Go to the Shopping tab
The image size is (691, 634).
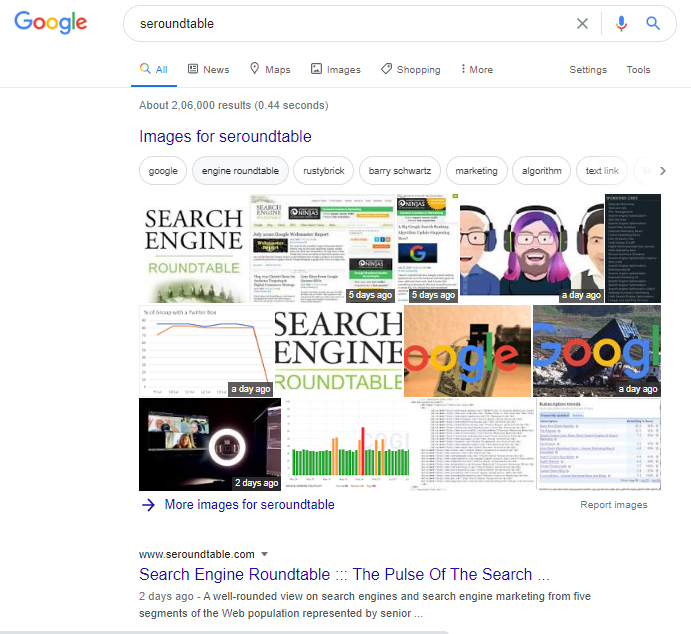click(x=410, y=70)
